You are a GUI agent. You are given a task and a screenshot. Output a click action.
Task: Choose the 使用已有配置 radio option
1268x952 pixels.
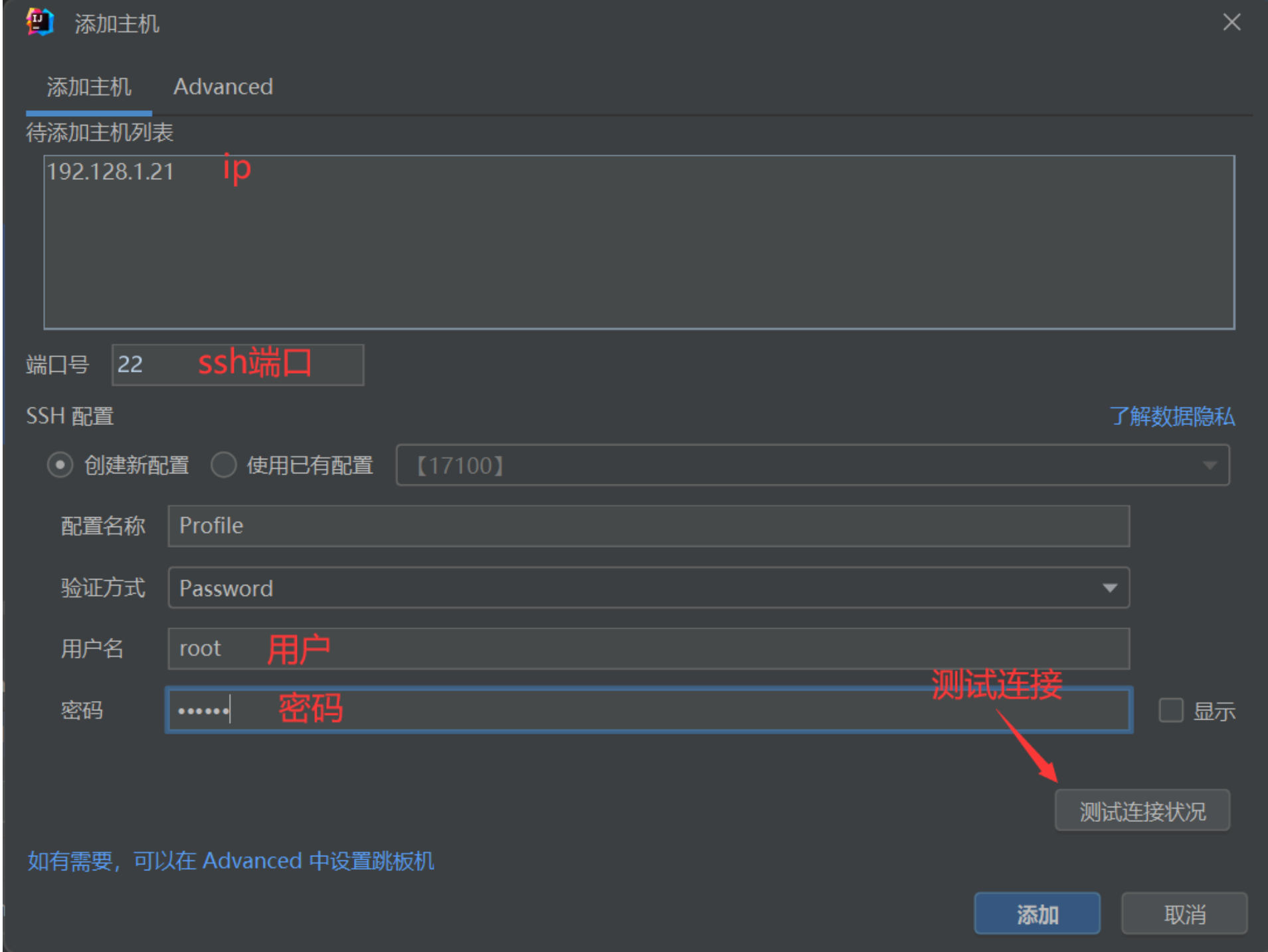click(x=224, y=465)
